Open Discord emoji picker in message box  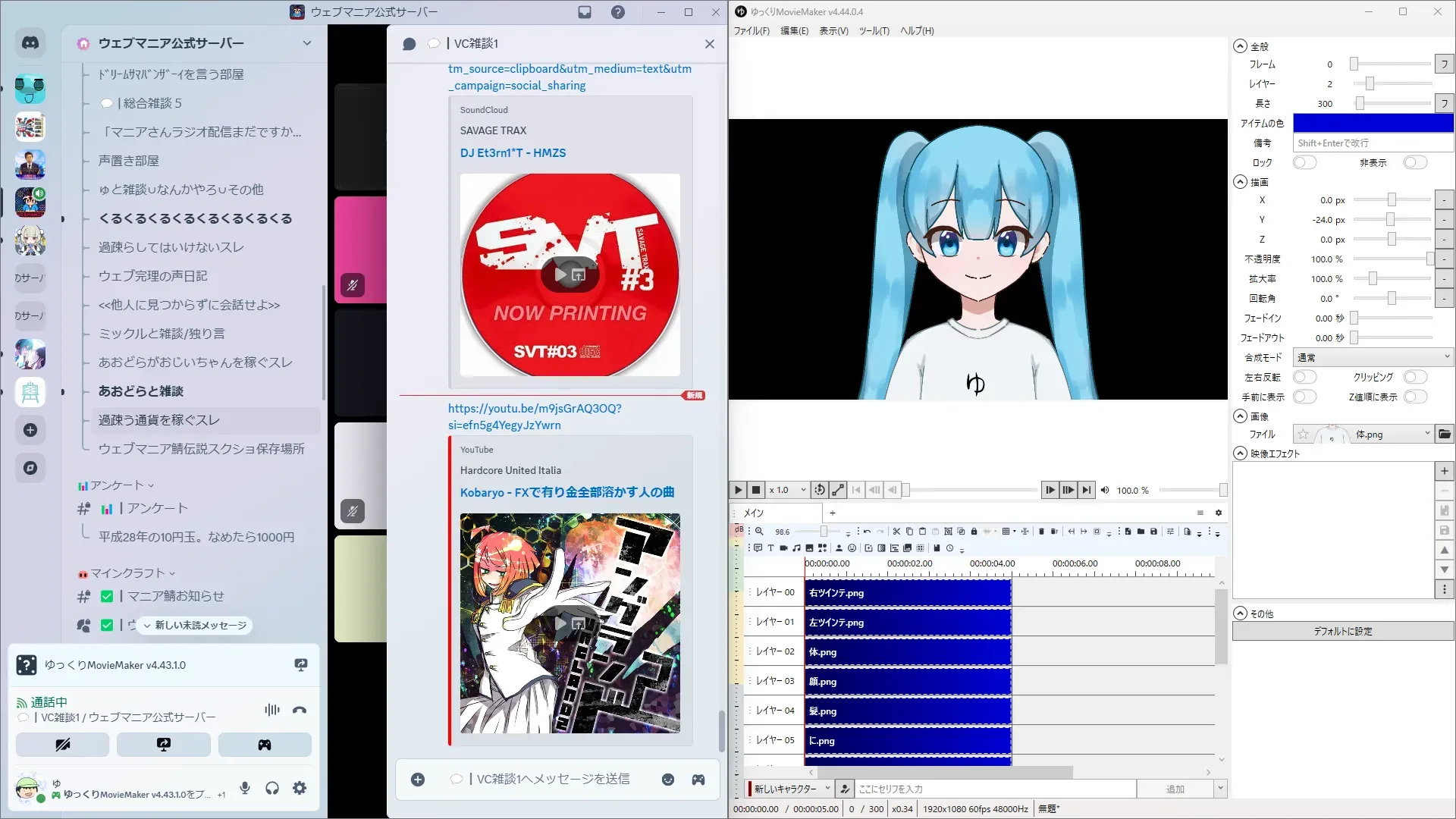coord(668,780)
